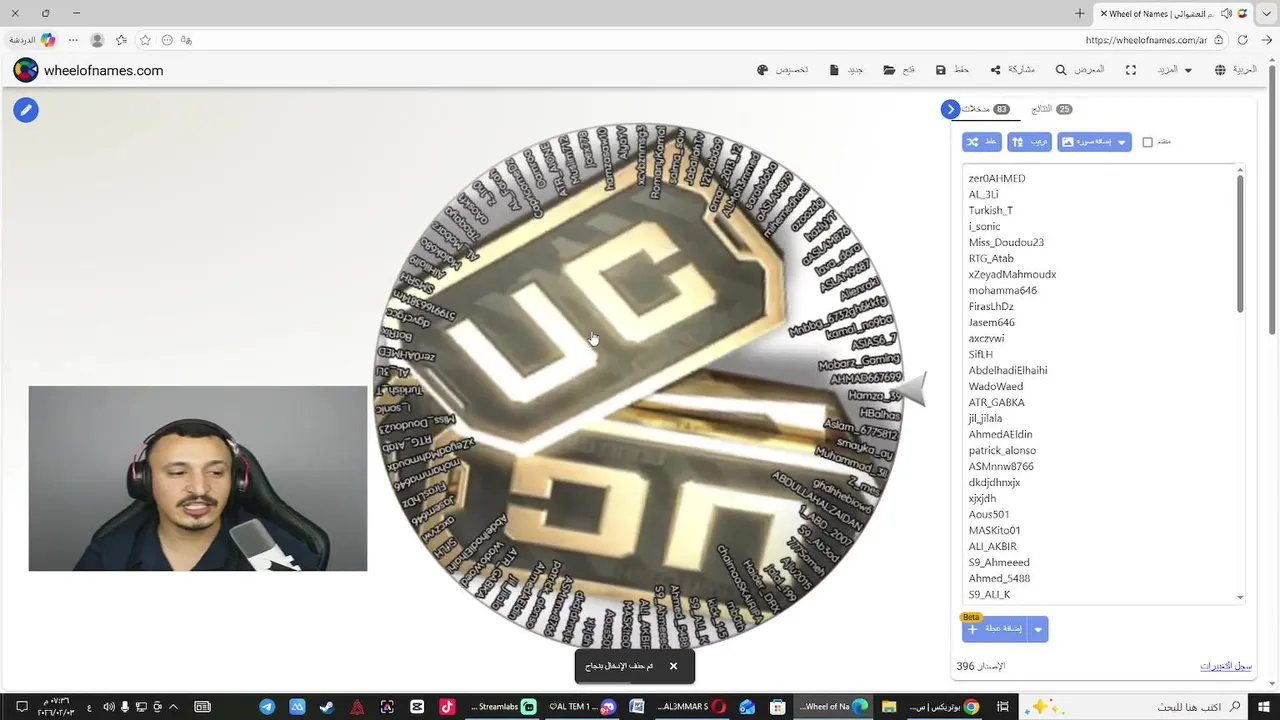This screenshot has height=720, width=1280.
Task: Click the system tray volume icon
Action: point(108,707)
